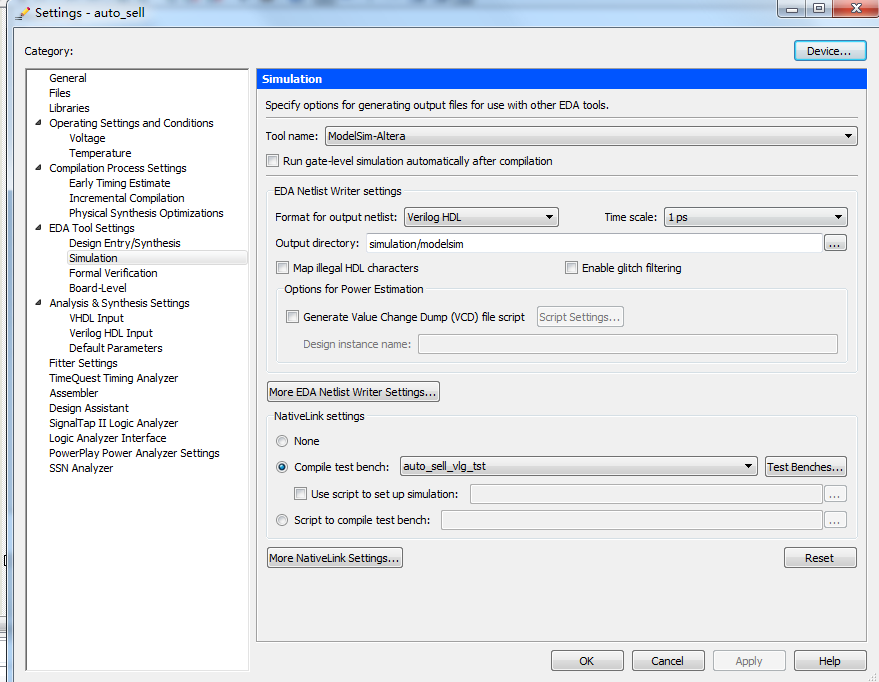The image size is (879, 682).
Task: Open PowerPlay Power Analyzer Settings
Action: [134, 453]
